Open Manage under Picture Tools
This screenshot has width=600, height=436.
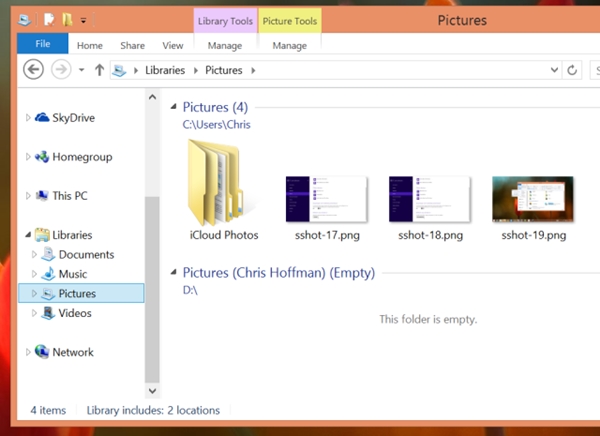point(290,46)
